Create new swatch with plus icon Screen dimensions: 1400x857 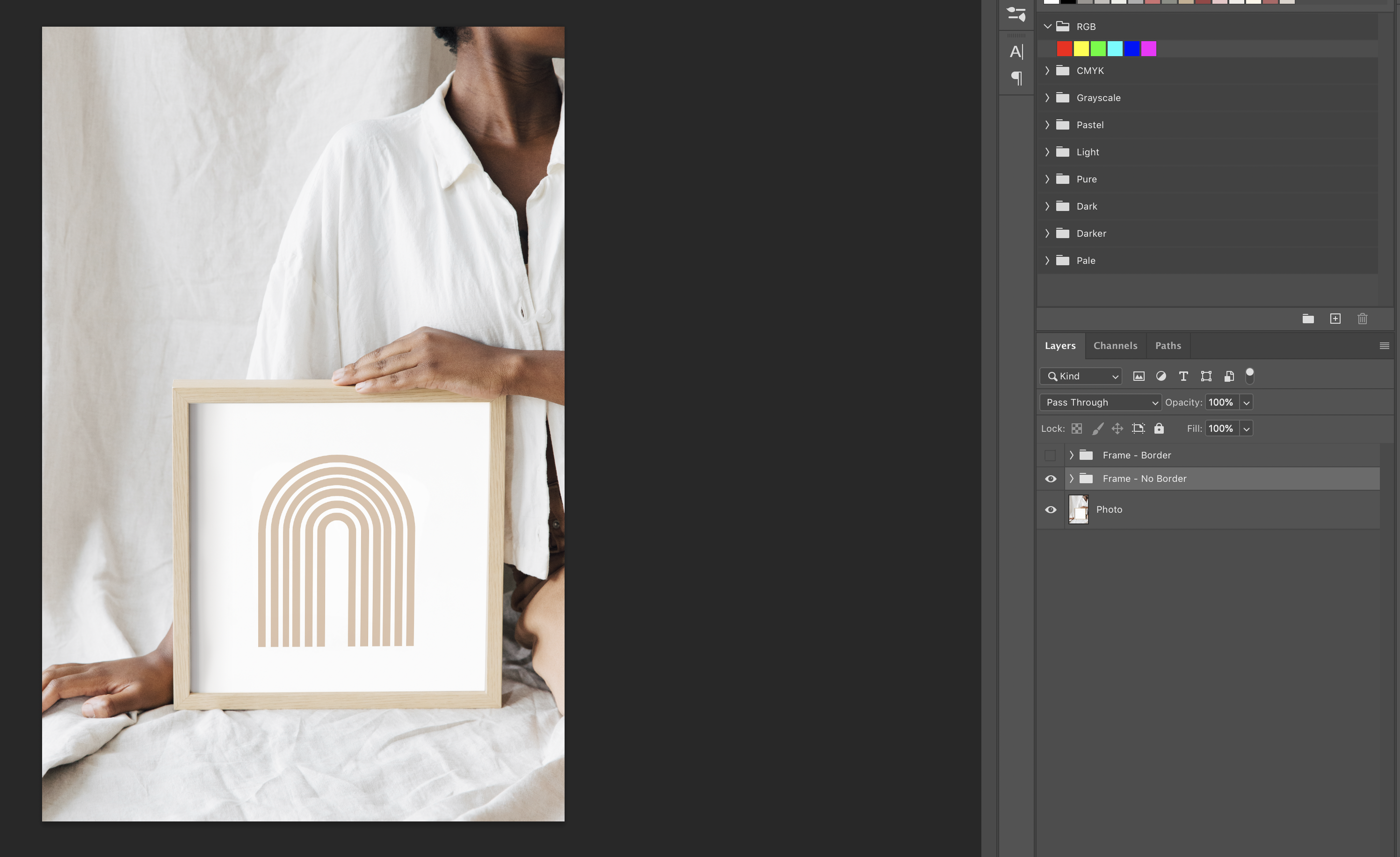[1335, 319]
